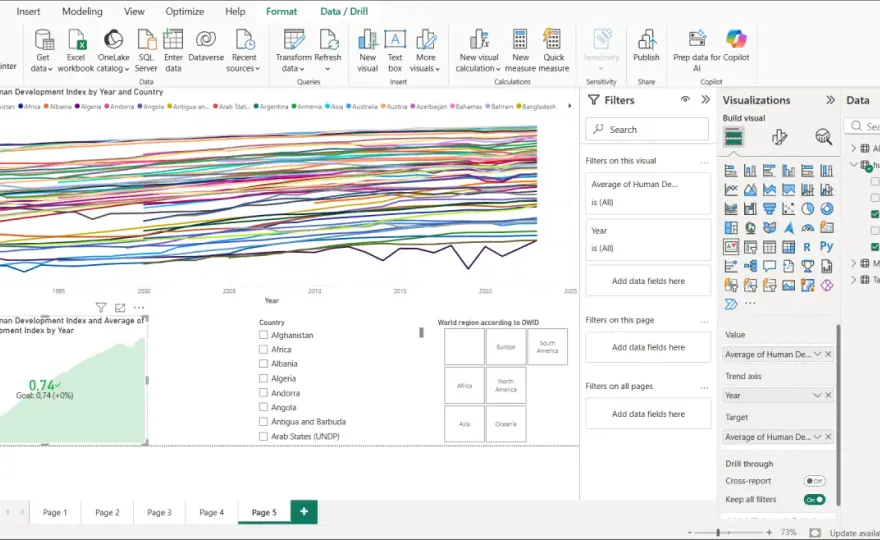The width and height of the screenshot is (880, 540).
Task: Select the Pie chart visual
Action: (x=808, y=209)
